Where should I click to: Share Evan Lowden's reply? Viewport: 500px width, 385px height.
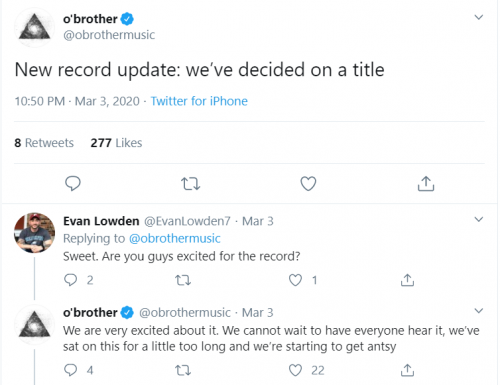407,280
